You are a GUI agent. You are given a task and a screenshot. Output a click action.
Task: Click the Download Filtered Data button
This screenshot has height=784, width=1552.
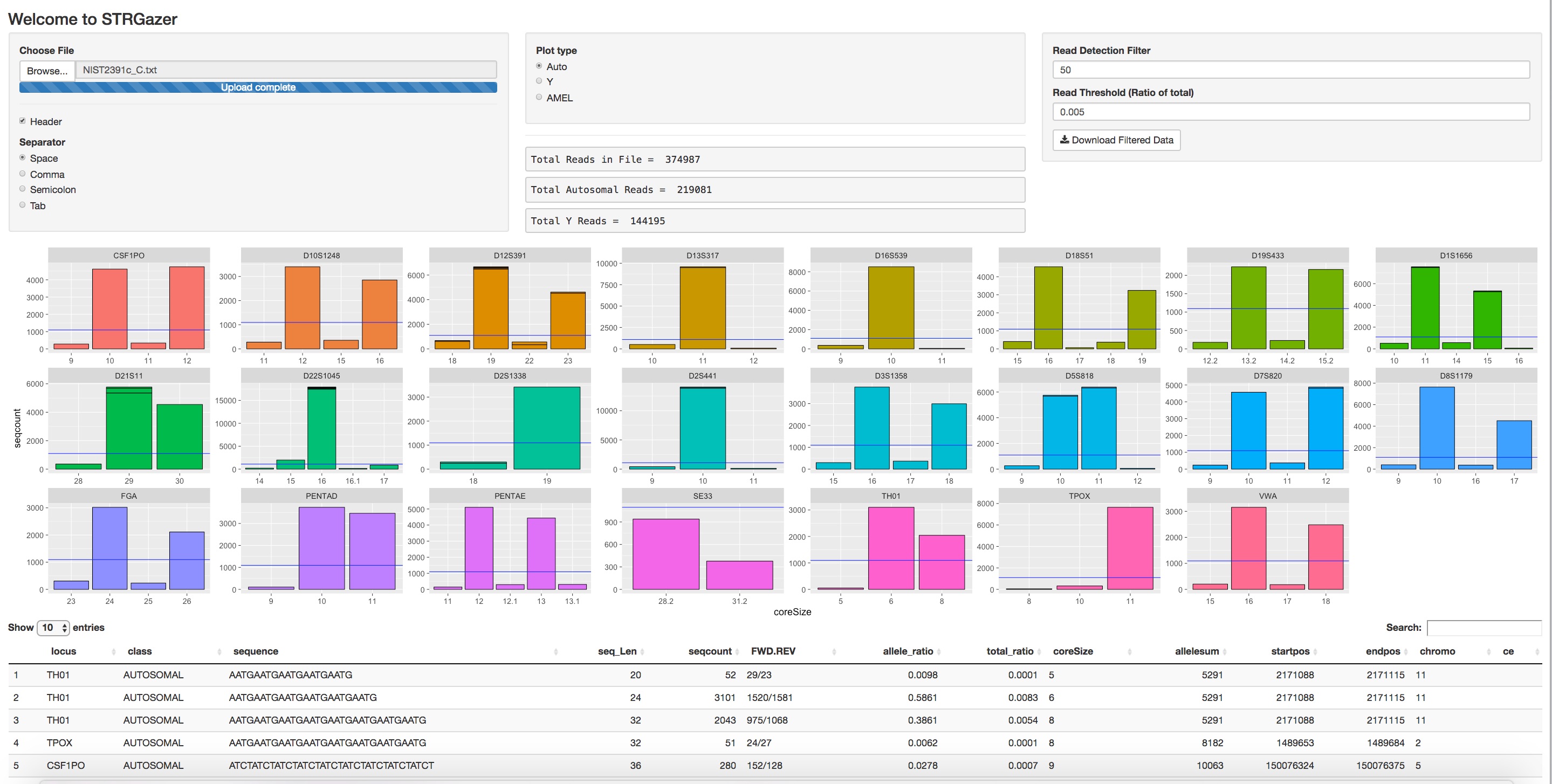(x=1116, y=140)
